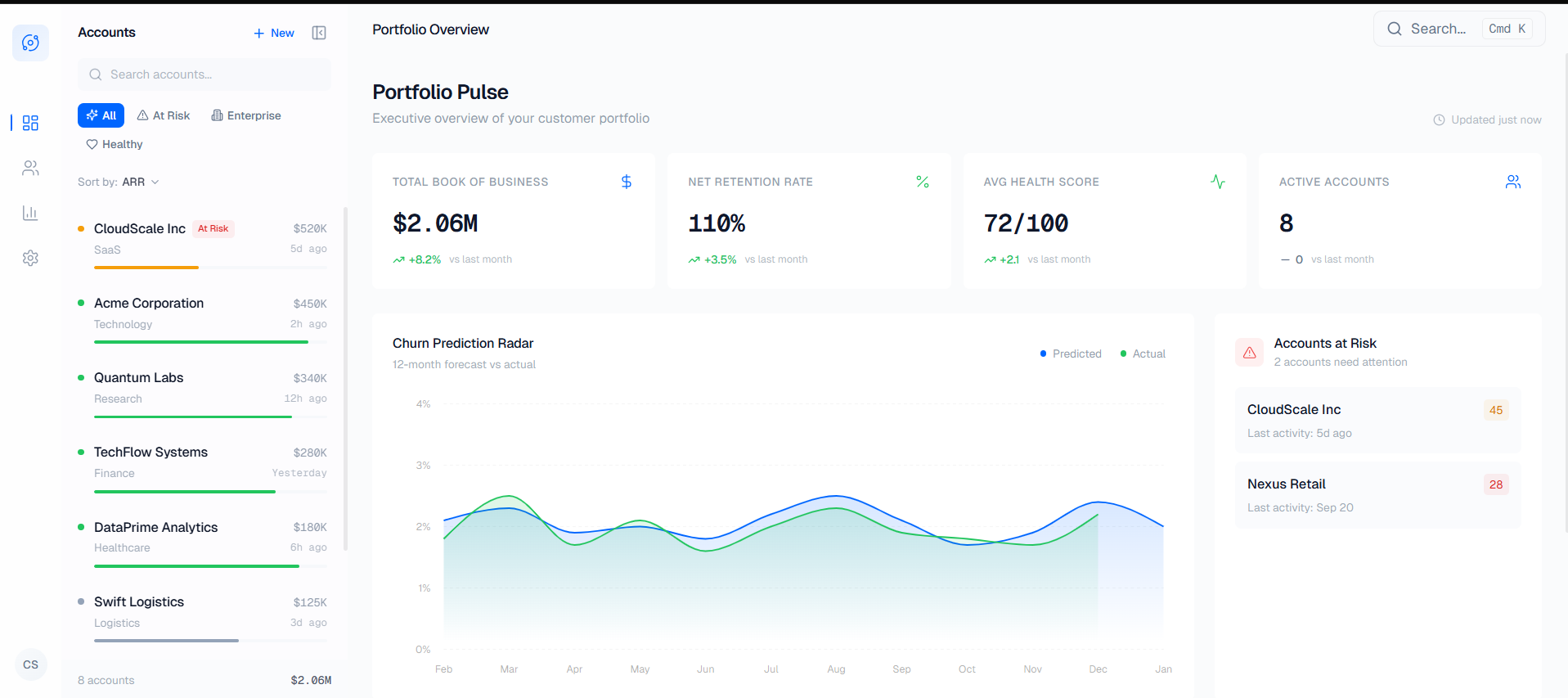1568x698 pixels.
Task: Click the 45 health score badge
Action: [x=1496, y=410]
